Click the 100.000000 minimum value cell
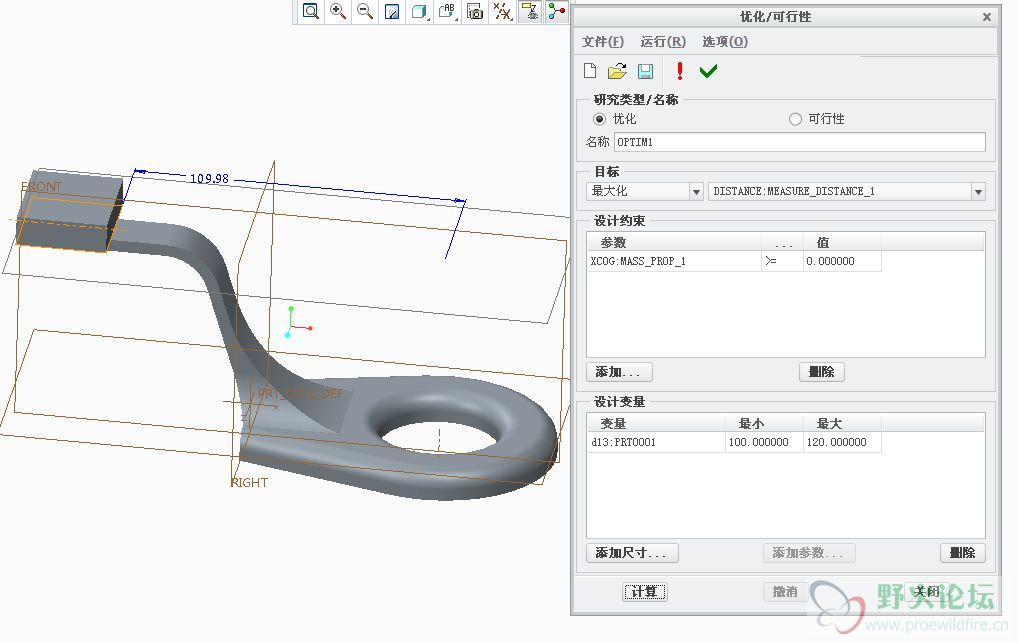Viewport: 1018px width, 643px height. click(764, 442)
